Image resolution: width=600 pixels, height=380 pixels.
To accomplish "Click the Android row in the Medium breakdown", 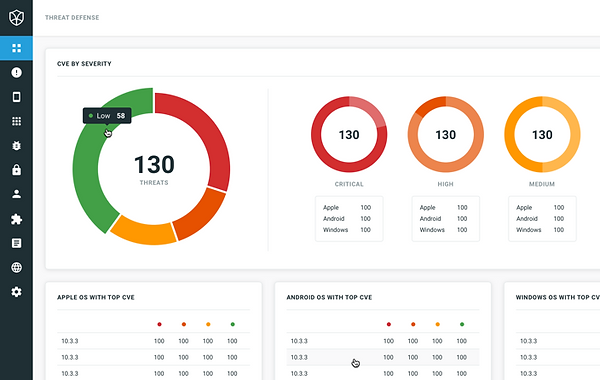I will (x=540, y=219).
